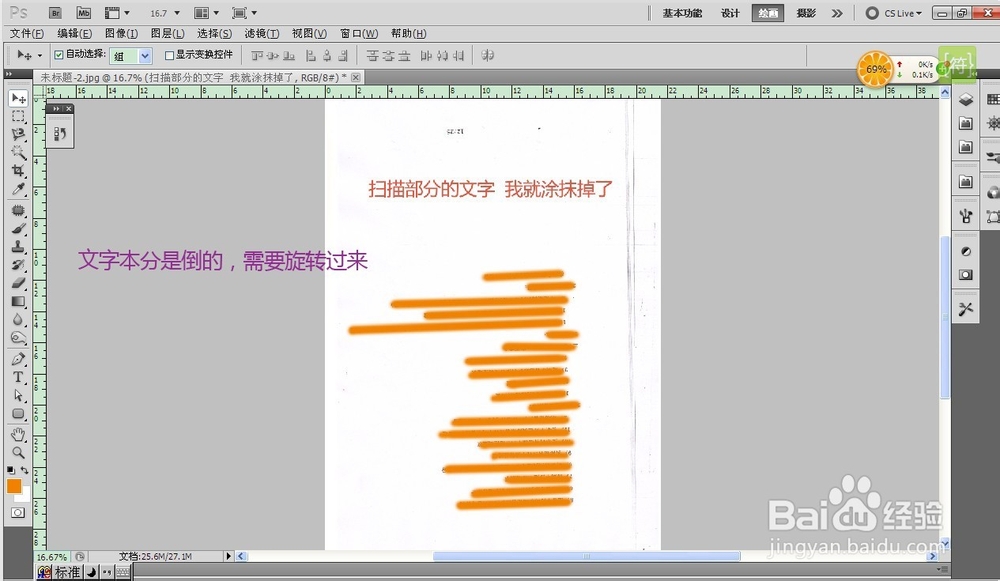Screen dimensions: 1000x581
Task: Select the Gradient tool
Action: coord(18,301)
